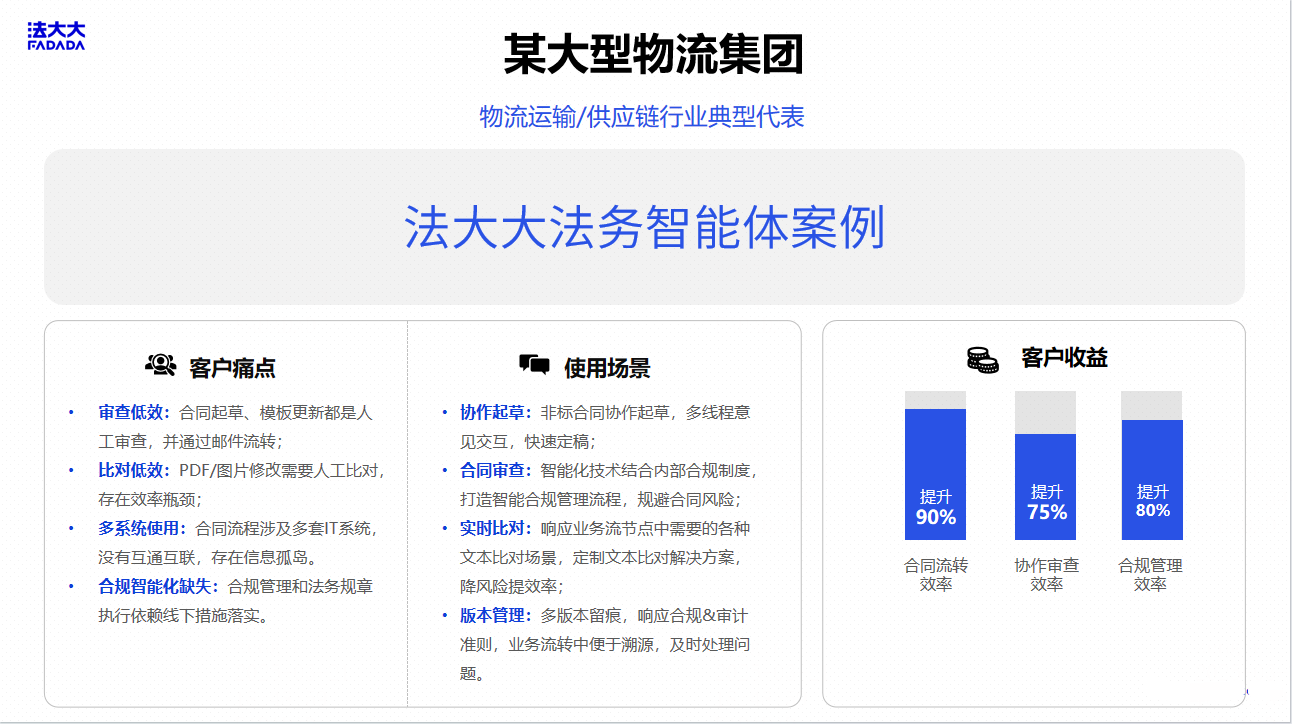Screen dimensions: 1292x724
Task: Click the 提升 80% bar
Action: 1152,480
